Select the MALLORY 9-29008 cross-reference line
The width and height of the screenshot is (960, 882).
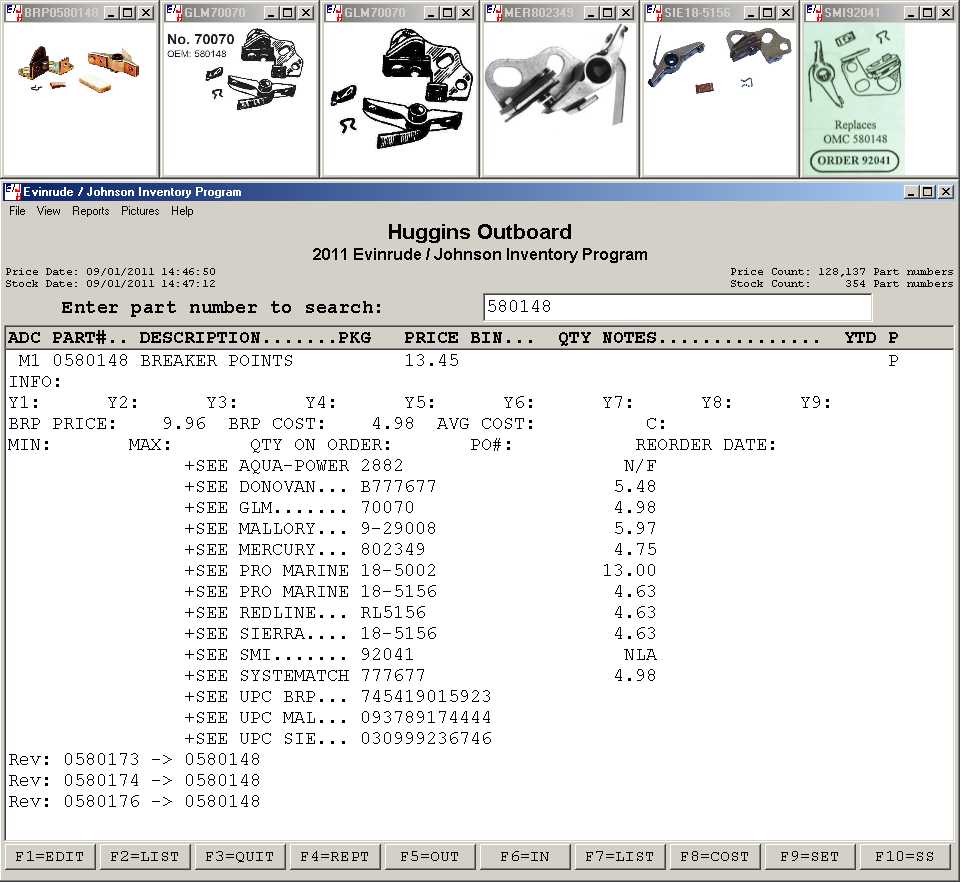pyautogui.click(x=420, y=528)
